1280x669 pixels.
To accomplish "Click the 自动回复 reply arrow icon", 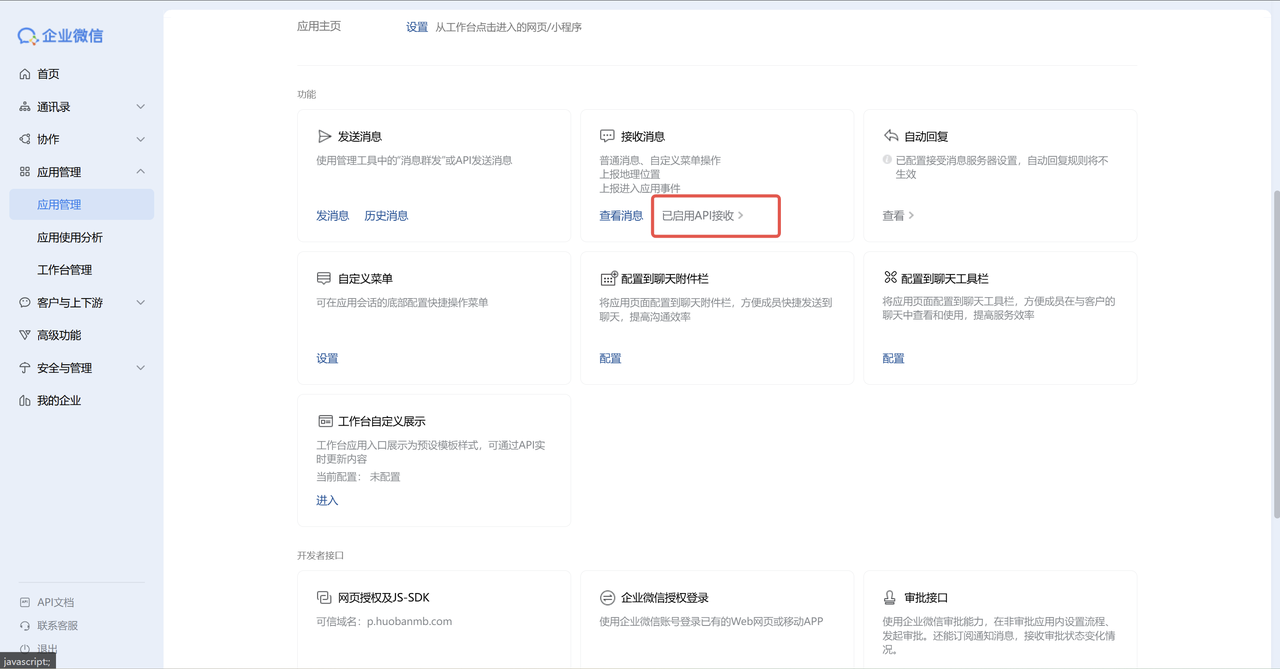I will (x=890, y=136).
